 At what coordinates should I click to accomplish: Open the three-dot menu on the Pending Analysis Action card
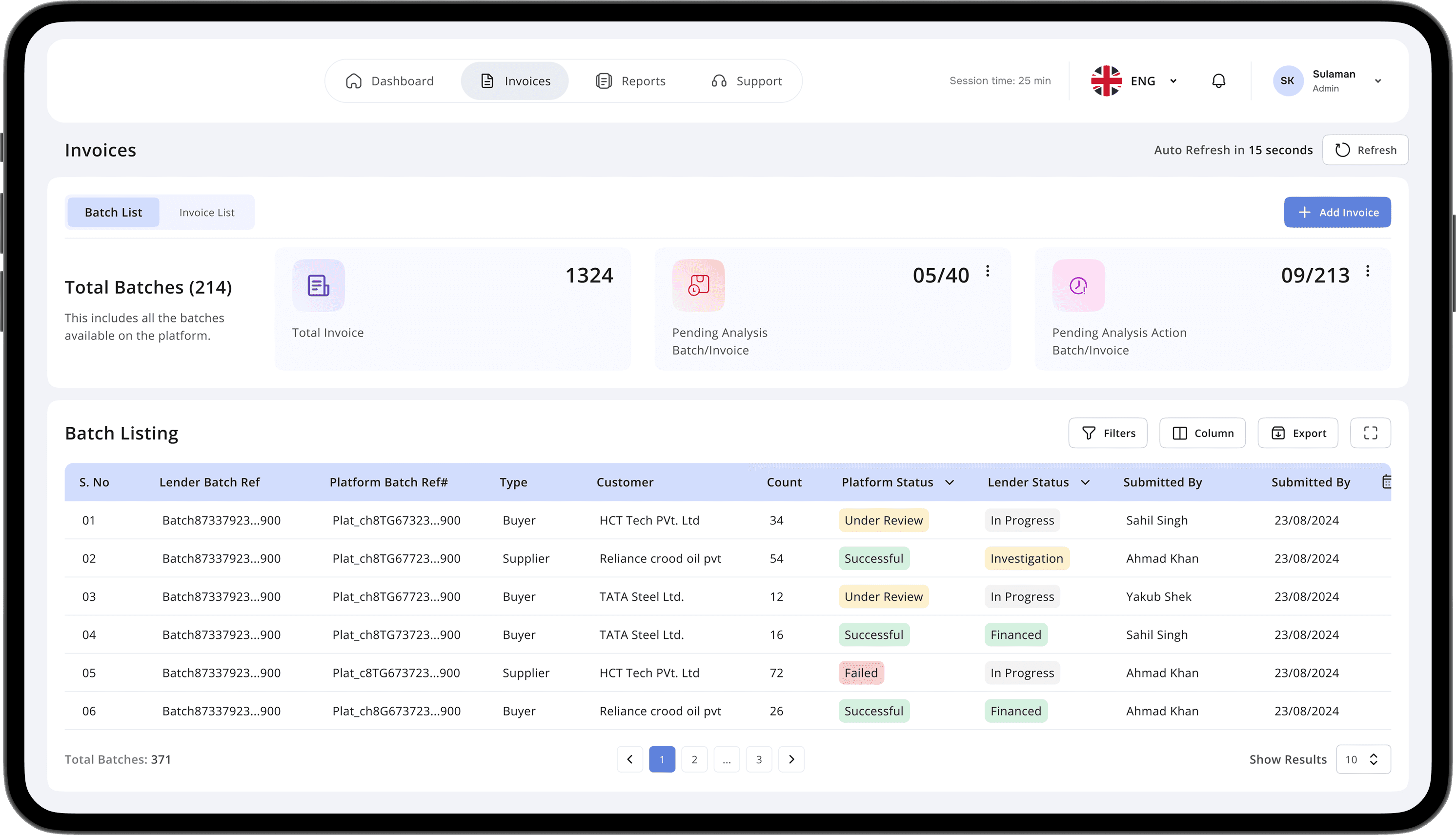tap(1368, 271)
